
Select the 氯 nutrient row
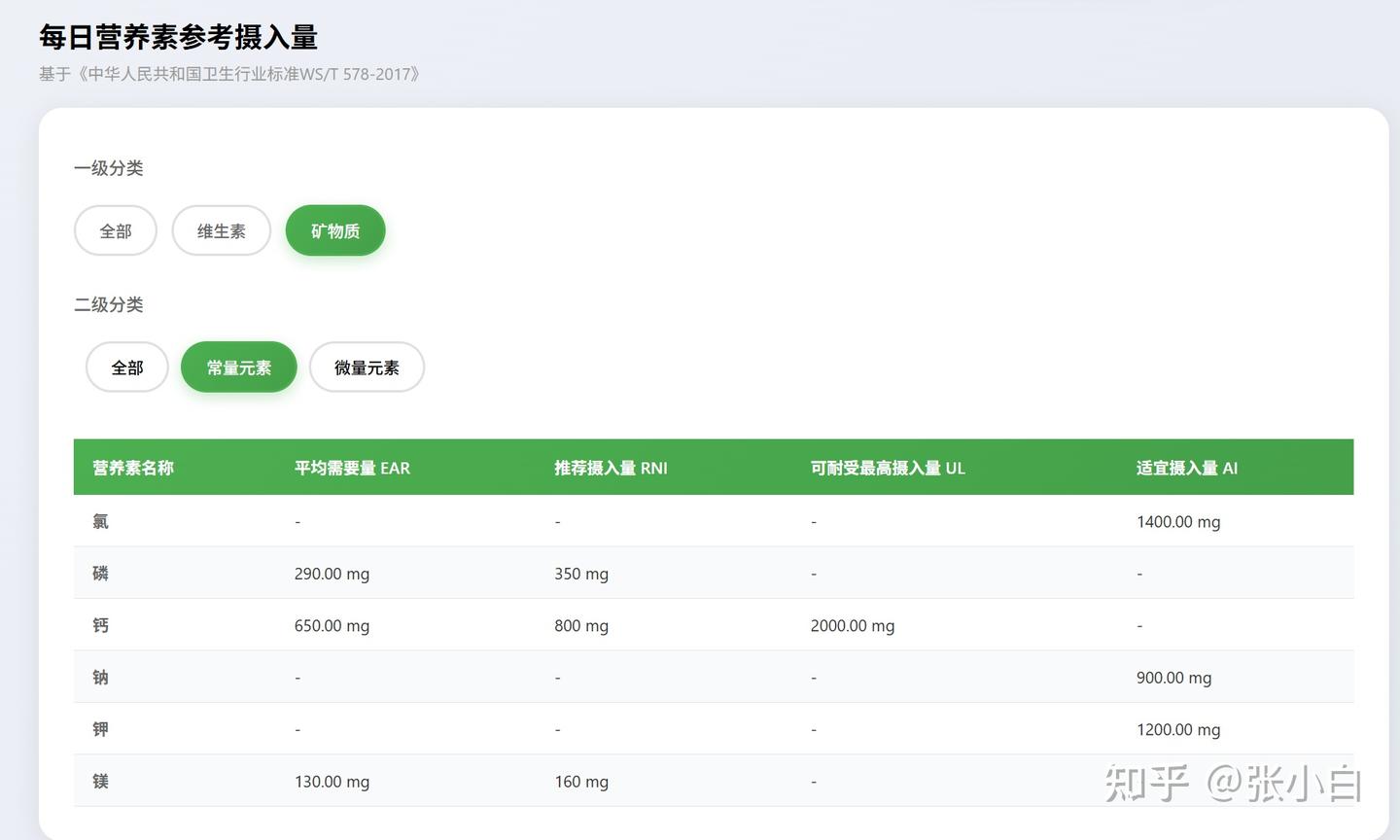(x=714, y=521)
